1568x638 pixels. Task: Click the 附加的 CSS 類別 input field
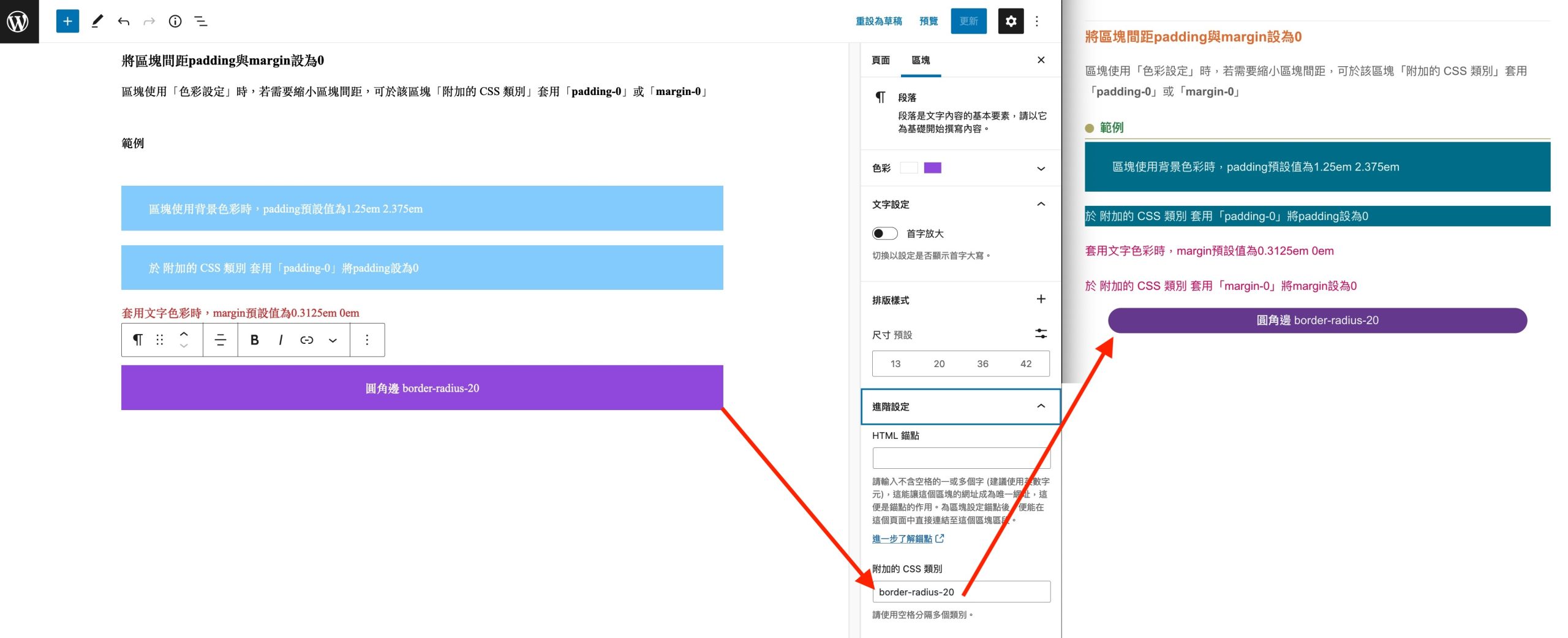(x=961, y=592)
